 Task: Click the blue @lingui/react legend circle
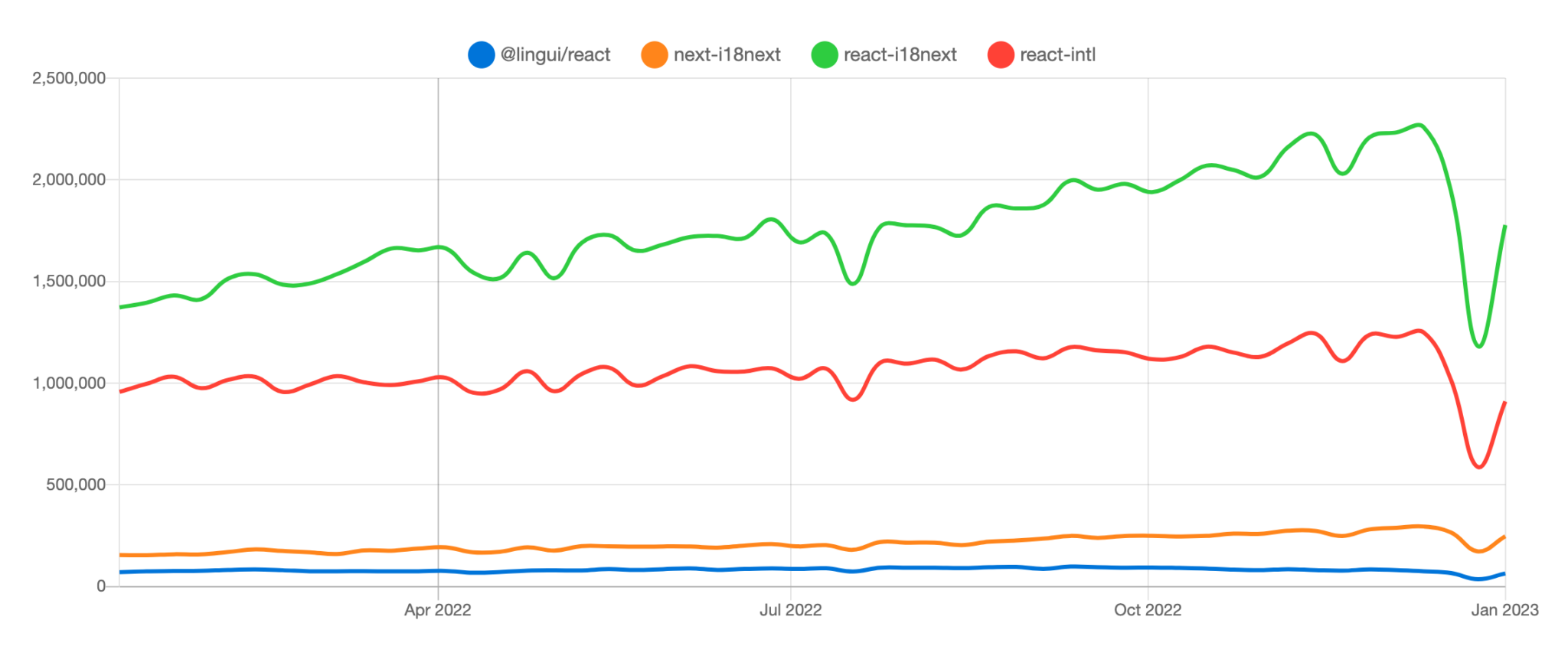click(481, 55)
